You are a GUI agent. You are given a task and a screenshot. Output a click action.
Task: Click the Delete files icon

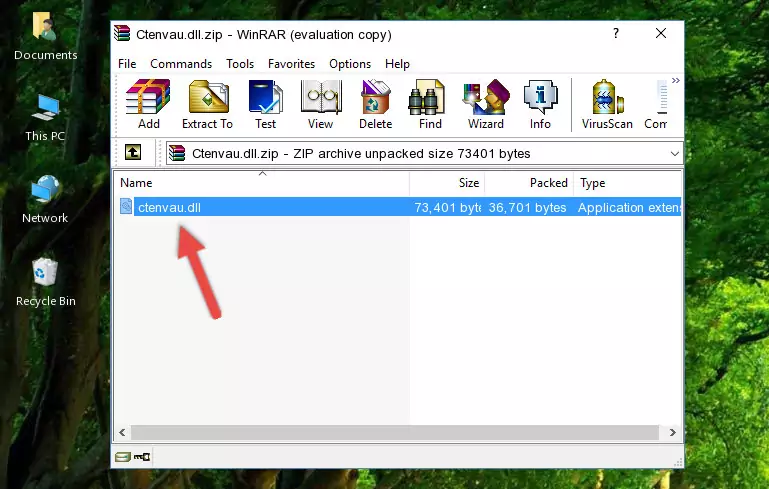[x=376, y=104]
